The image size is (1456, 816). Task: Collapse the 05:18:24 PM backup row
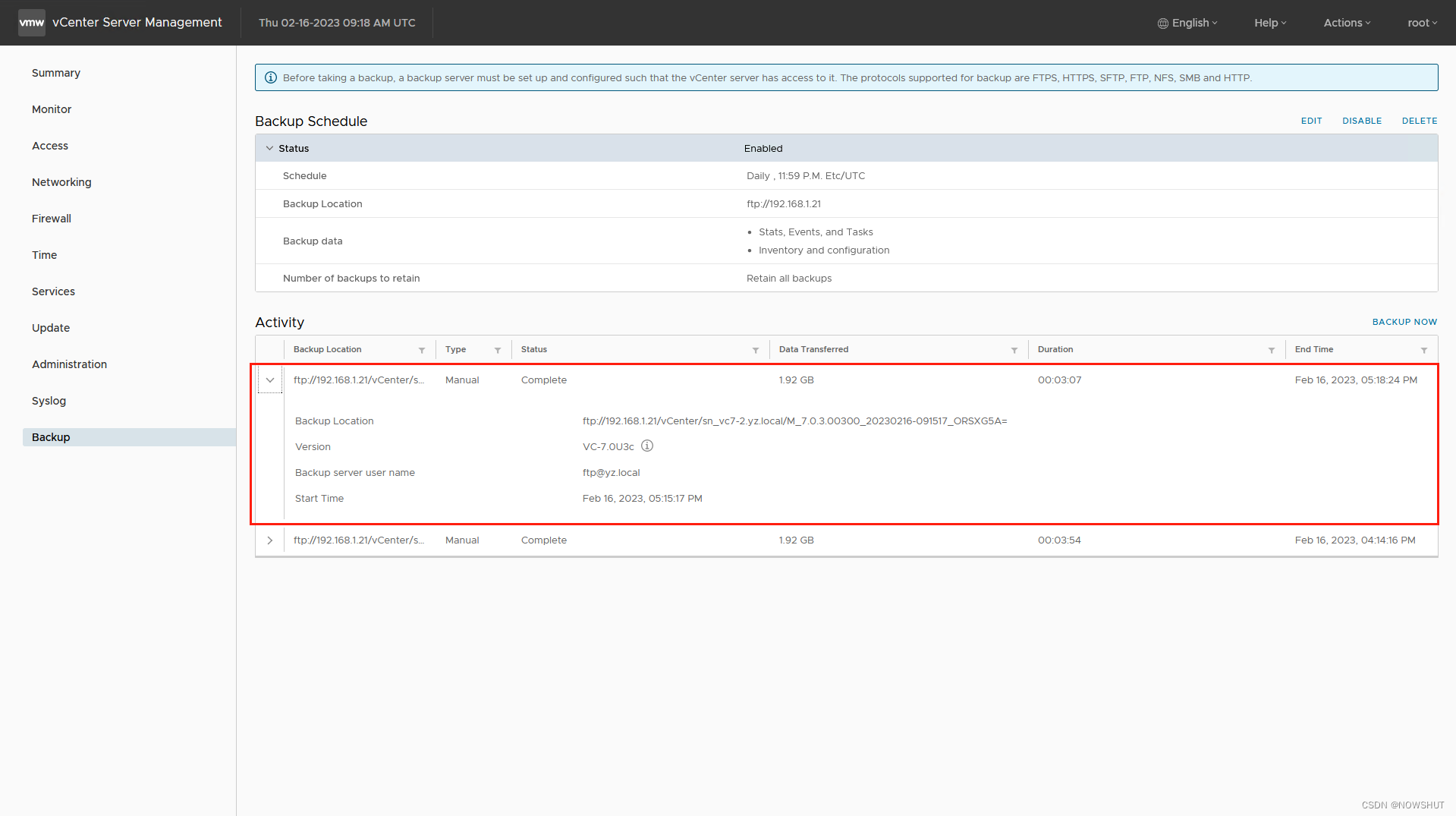[x=270, y=380]
